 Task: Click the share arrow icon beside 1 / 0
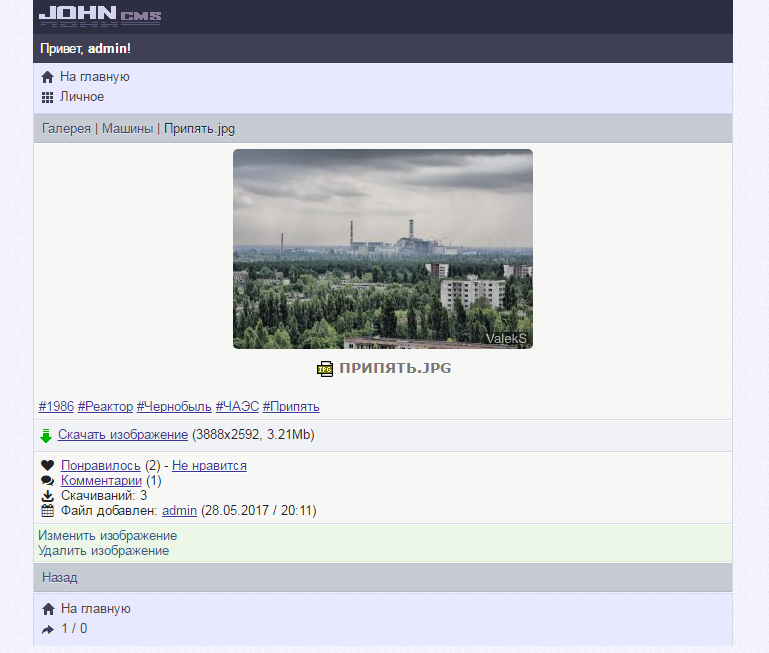click(x=48, y=629)
